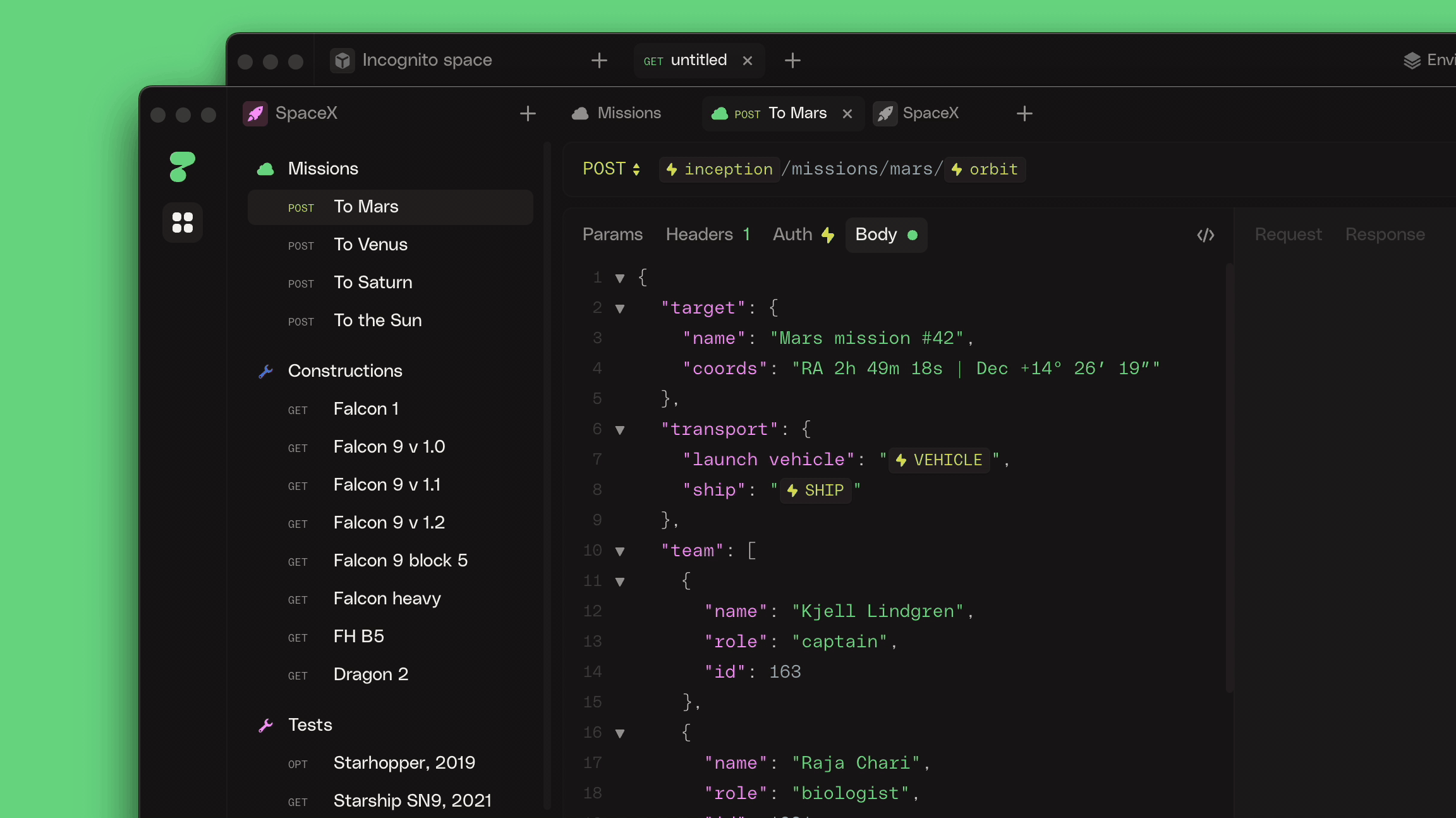1456x818 pixels.
Task: Click the green Hoppscotch-style logo in sidebar
Action: coord(182,167)
